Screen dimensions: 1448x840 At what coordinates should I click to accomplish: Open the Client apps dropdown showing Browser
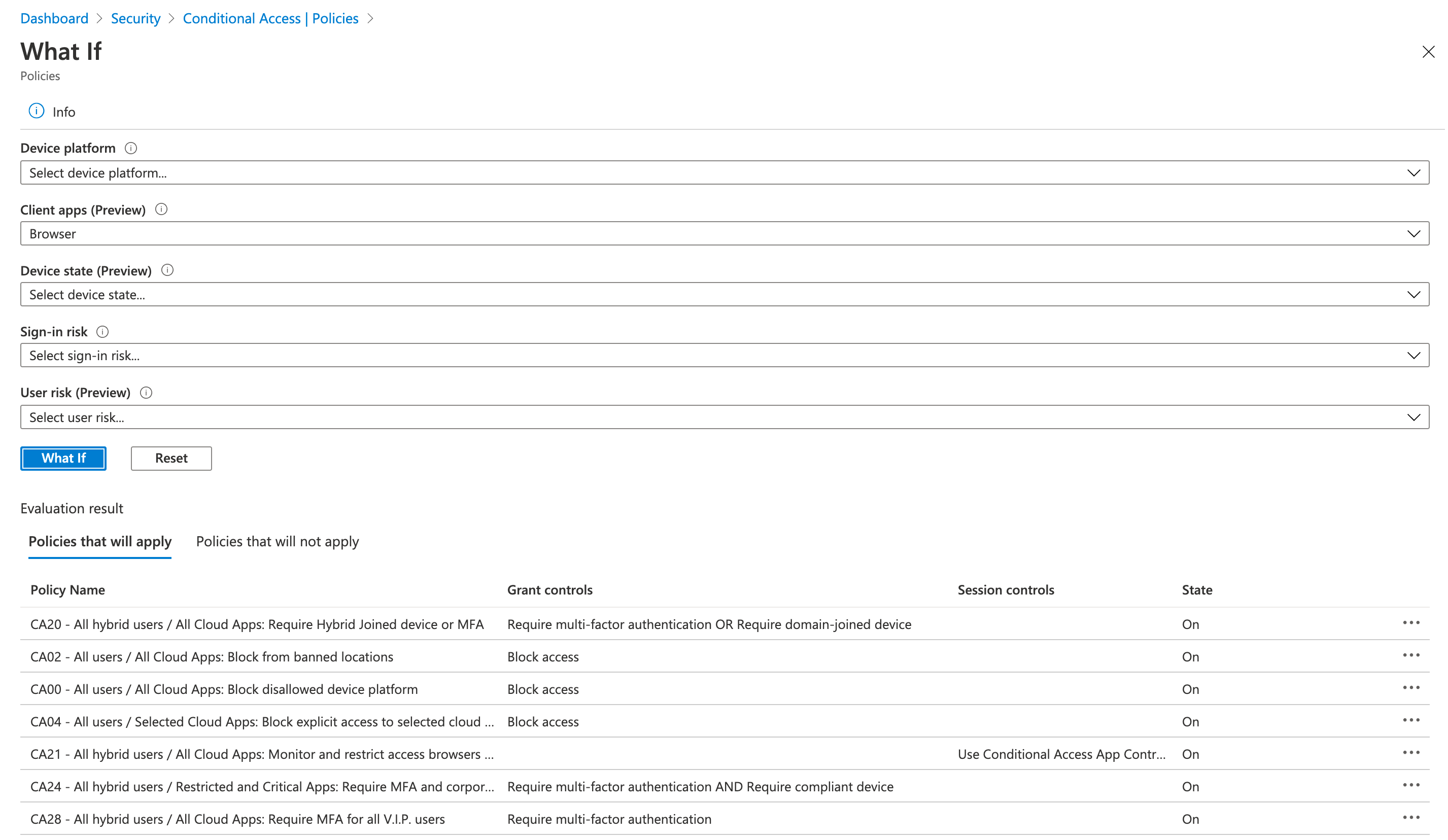point(725,233)
